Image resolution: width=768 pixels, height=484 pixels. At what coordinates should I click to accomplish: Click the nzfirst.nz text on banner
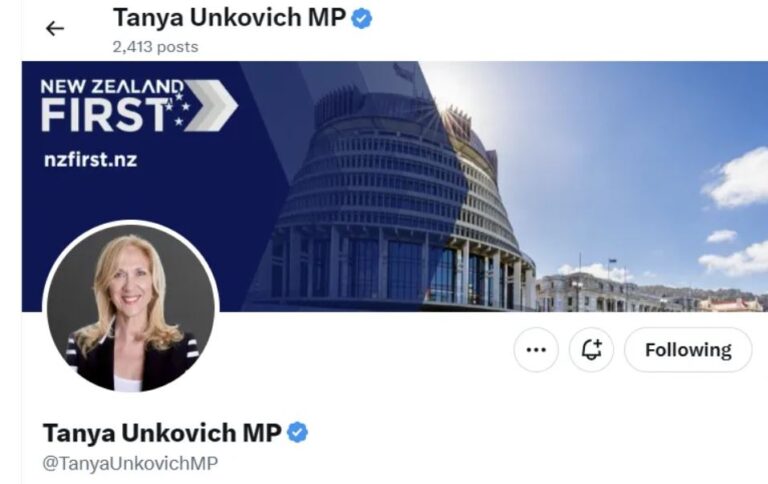91,160
